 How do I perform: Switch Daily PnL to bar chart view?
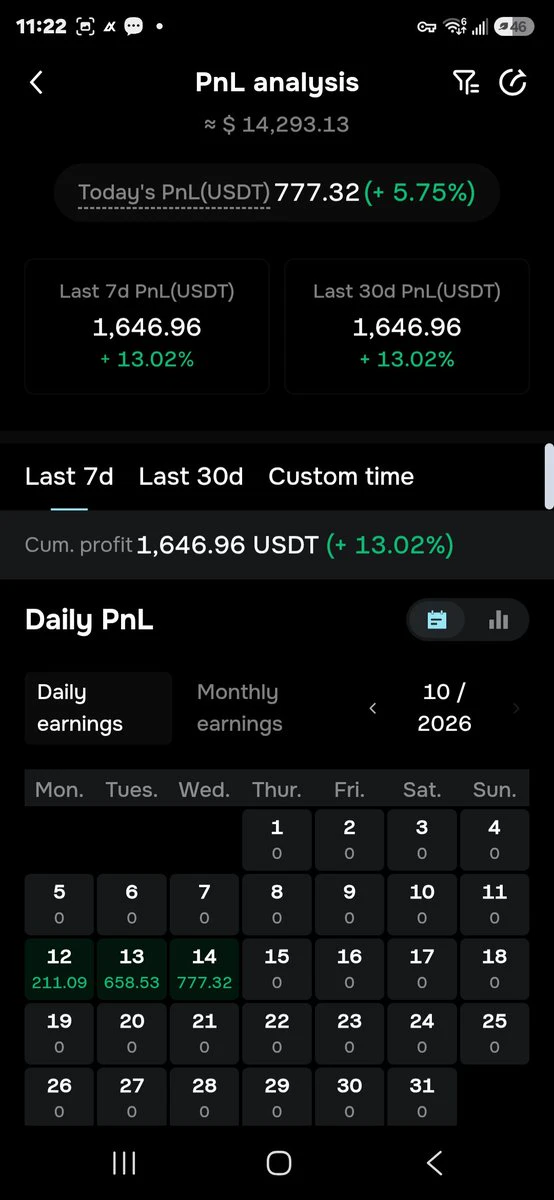tap(498, 621)
